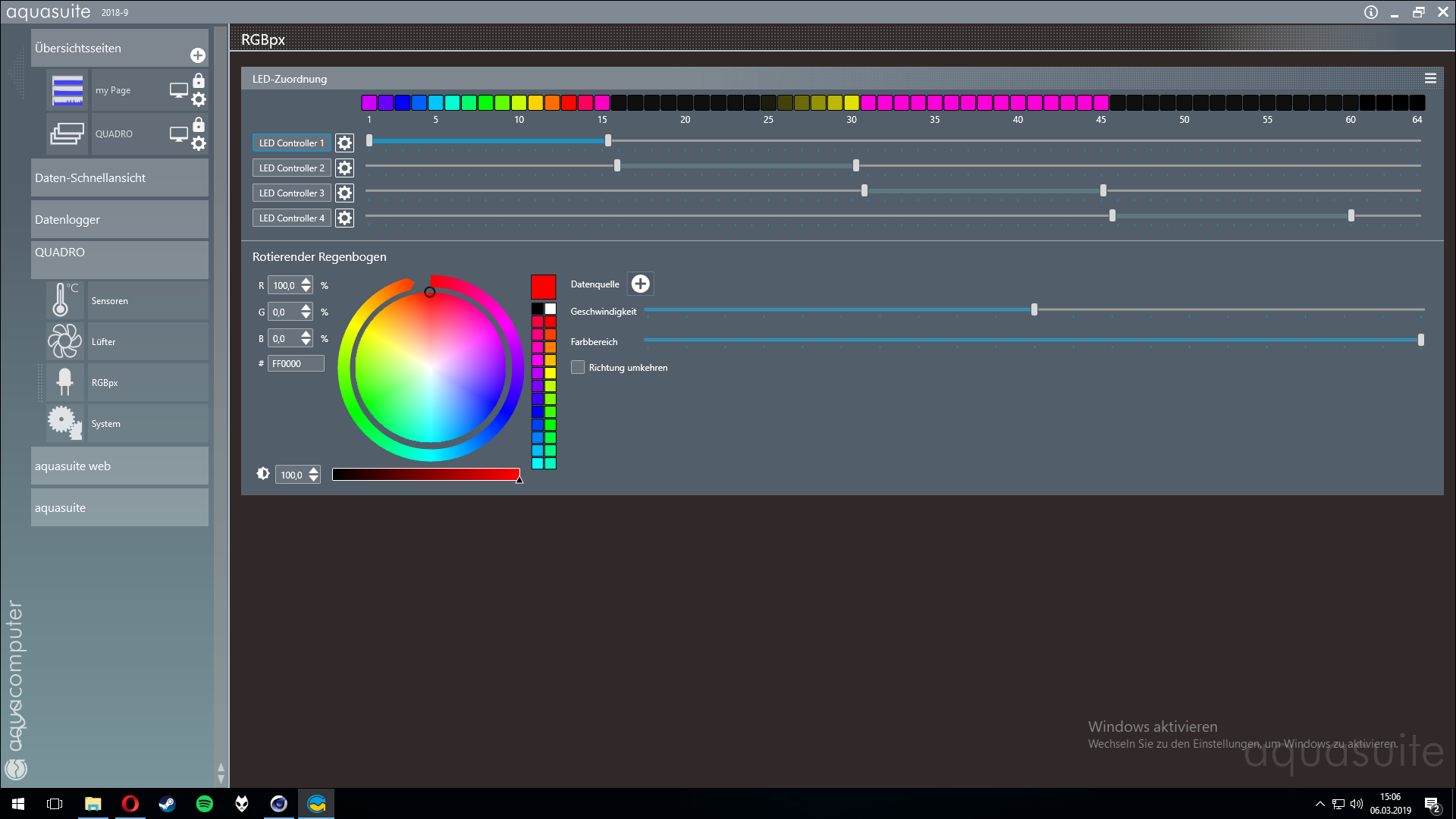Viewport: 1456px width, 819px height.
Task: Click gear icon next to LED Controller 3
Action: tap(344, 193)
